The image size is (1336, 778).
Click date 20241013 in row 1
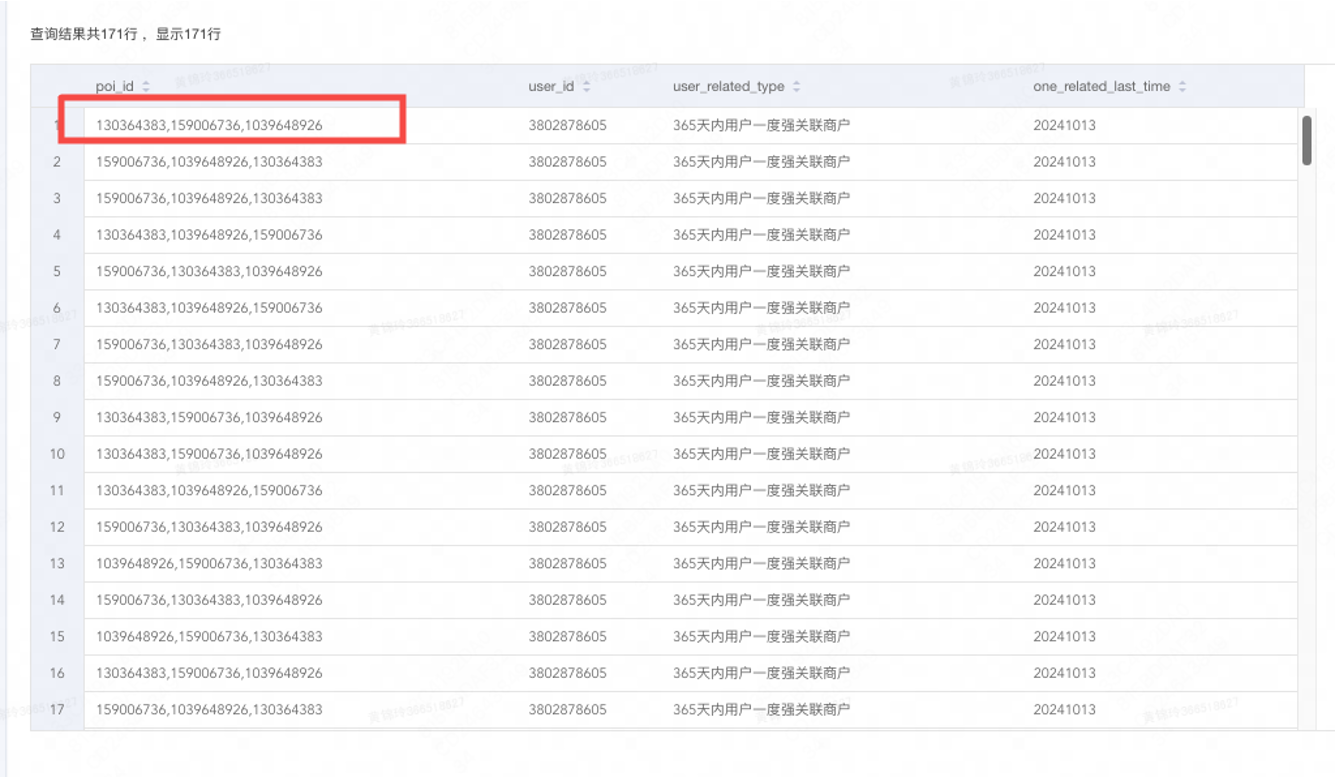(1064, 125)
